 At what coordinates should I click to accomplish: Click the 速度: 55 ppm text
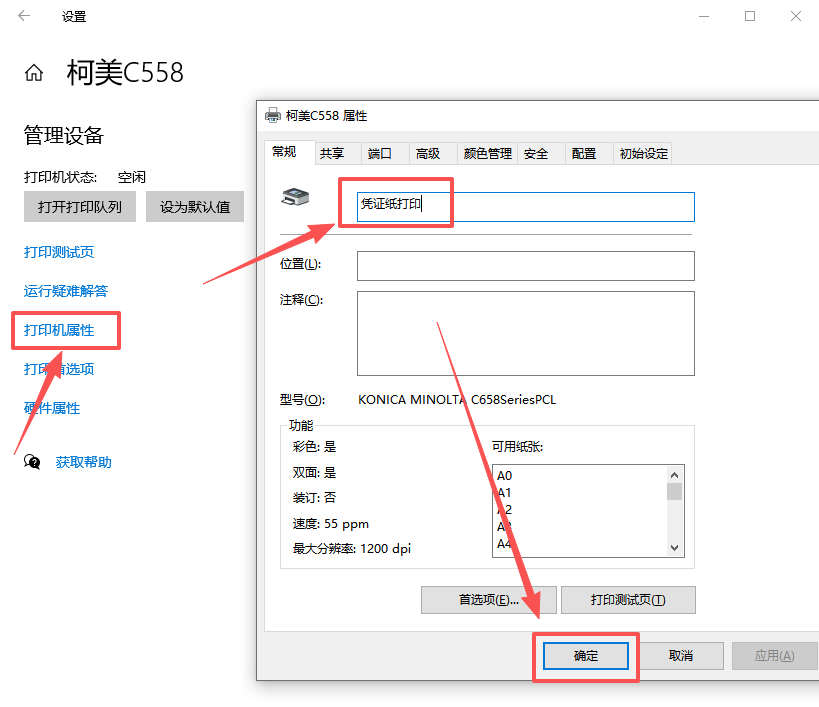click(331, 524)
